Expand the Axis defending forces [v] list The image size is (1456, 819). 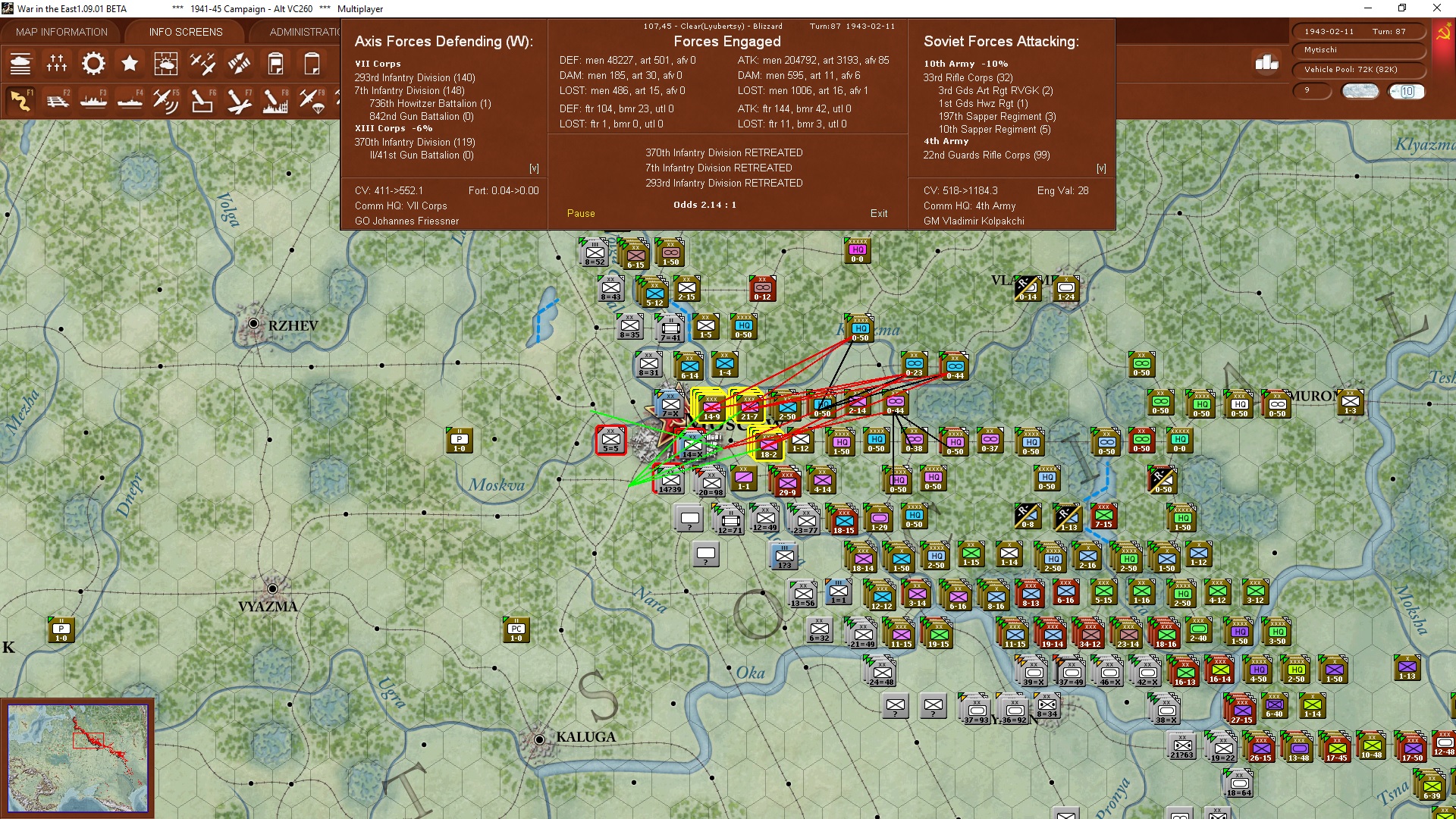[534, 168]
